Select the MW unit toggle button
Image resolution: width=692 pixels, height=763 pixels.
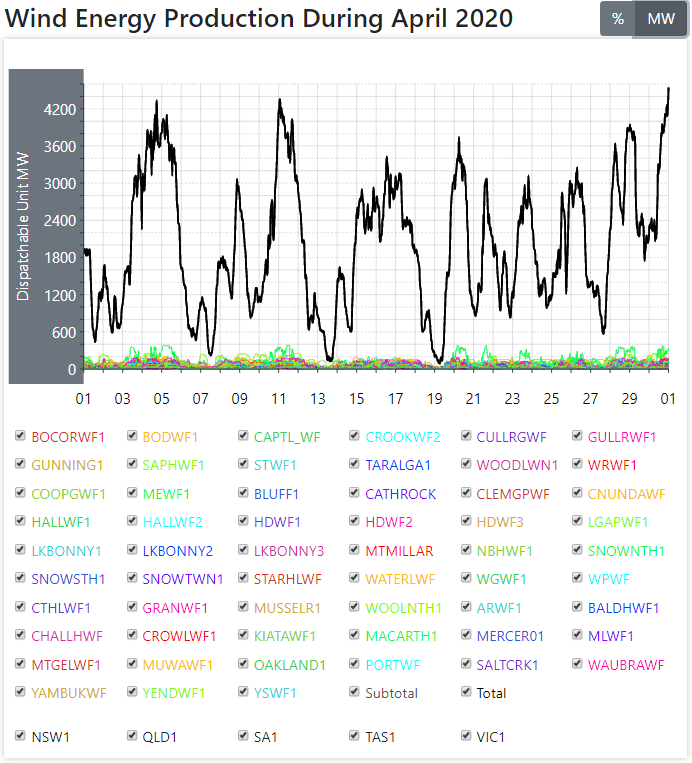(661, 19)
